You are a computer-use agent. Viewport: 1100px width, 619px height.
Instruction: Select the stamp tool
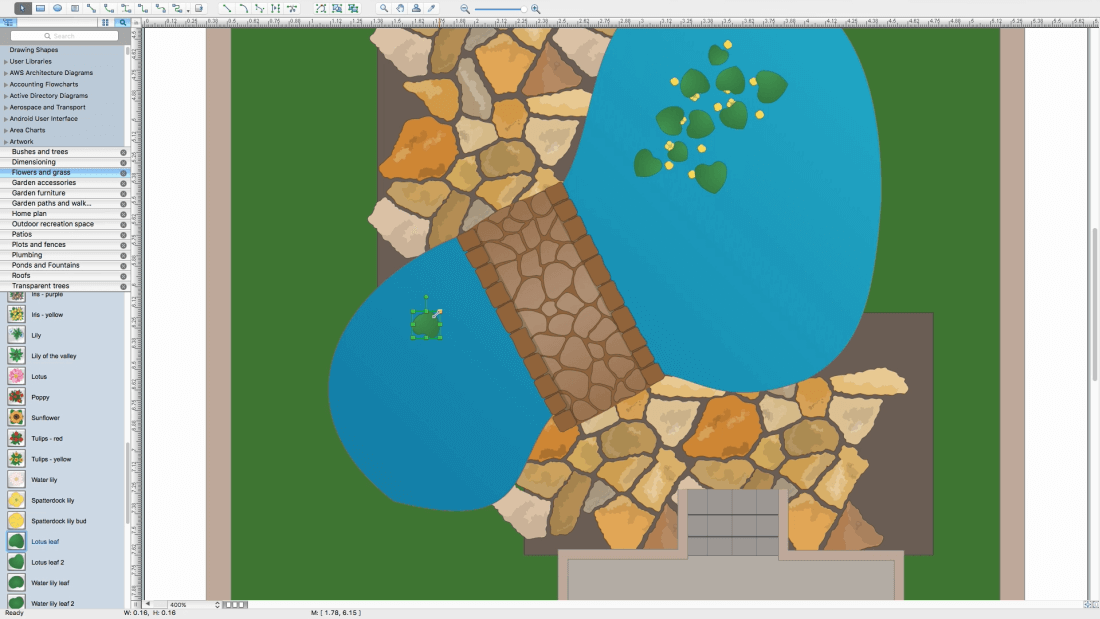click(x=416, y=8)
